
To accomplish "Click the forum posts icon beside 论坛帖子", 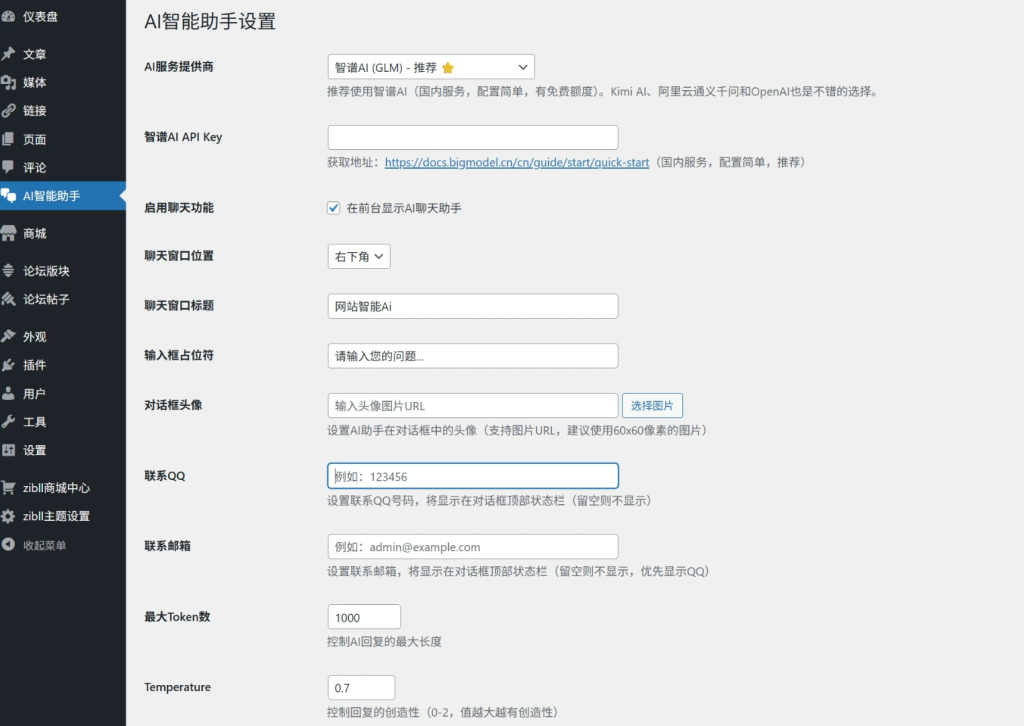I will 8,299.
